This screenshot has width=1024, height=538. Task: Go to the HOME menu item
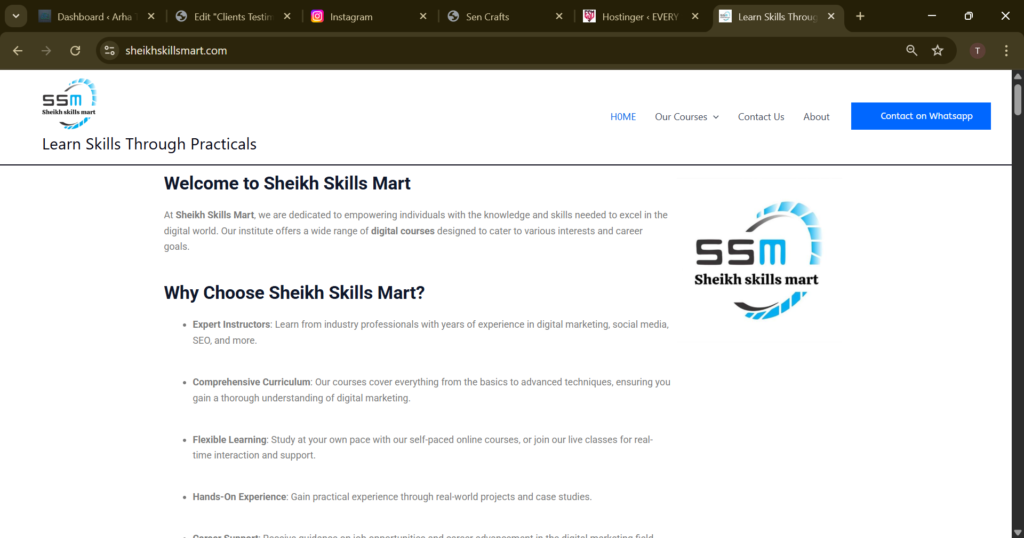[623, 117]
